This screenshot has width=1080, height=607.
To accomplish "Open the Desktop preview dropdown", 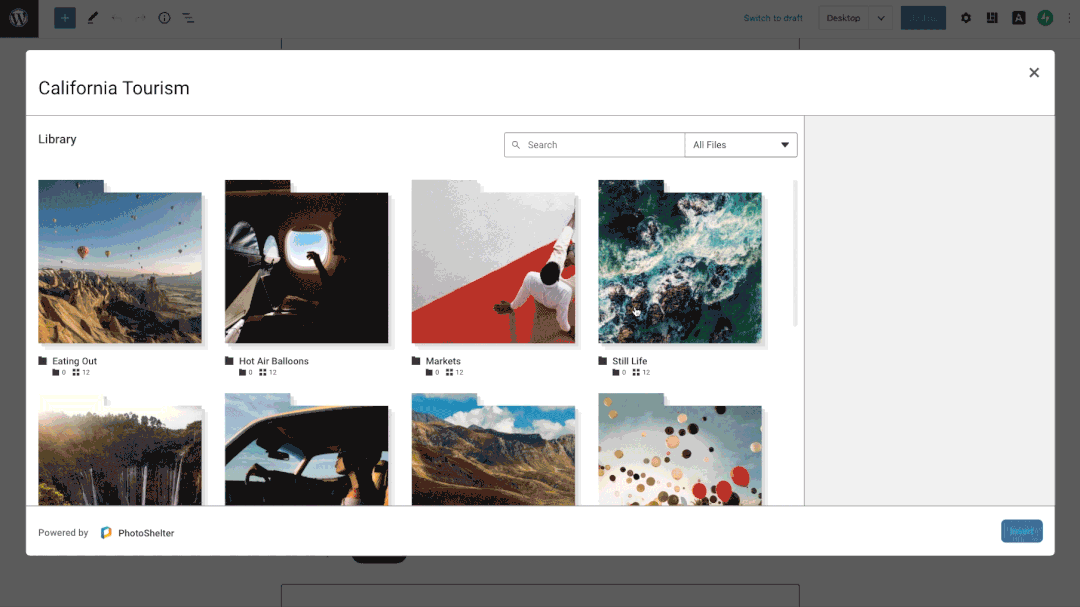I will [845, 17].
